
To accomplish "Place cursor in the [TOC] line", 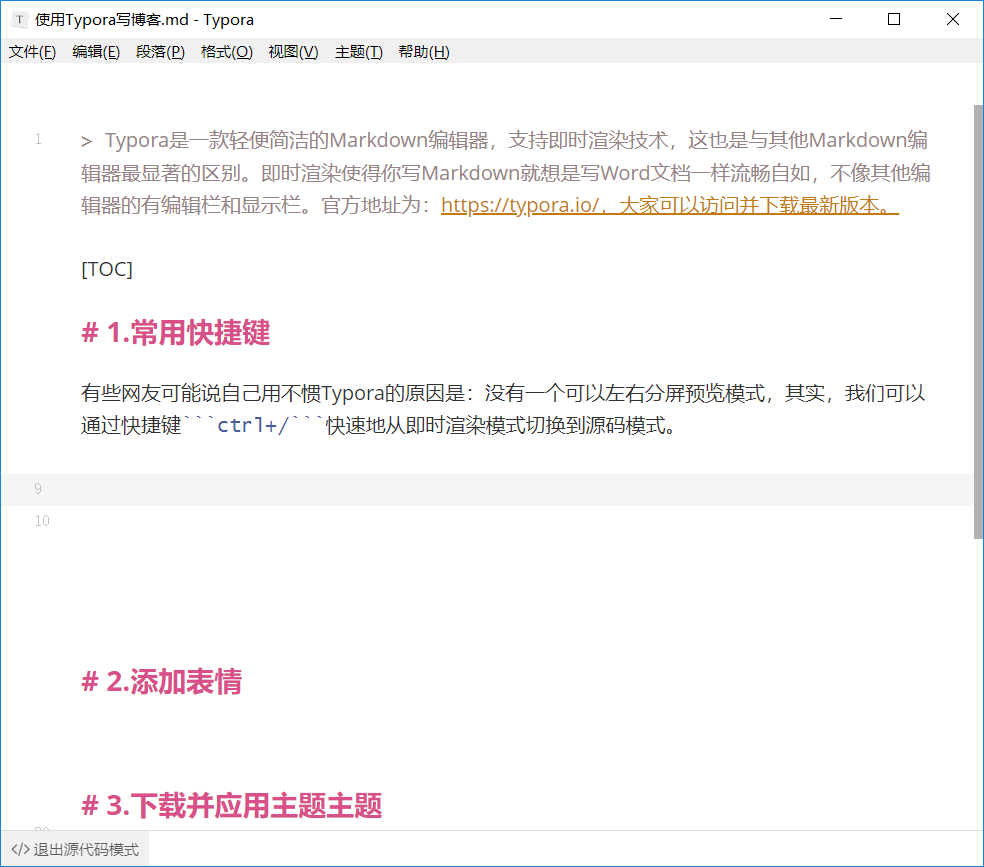I will 106,268.
